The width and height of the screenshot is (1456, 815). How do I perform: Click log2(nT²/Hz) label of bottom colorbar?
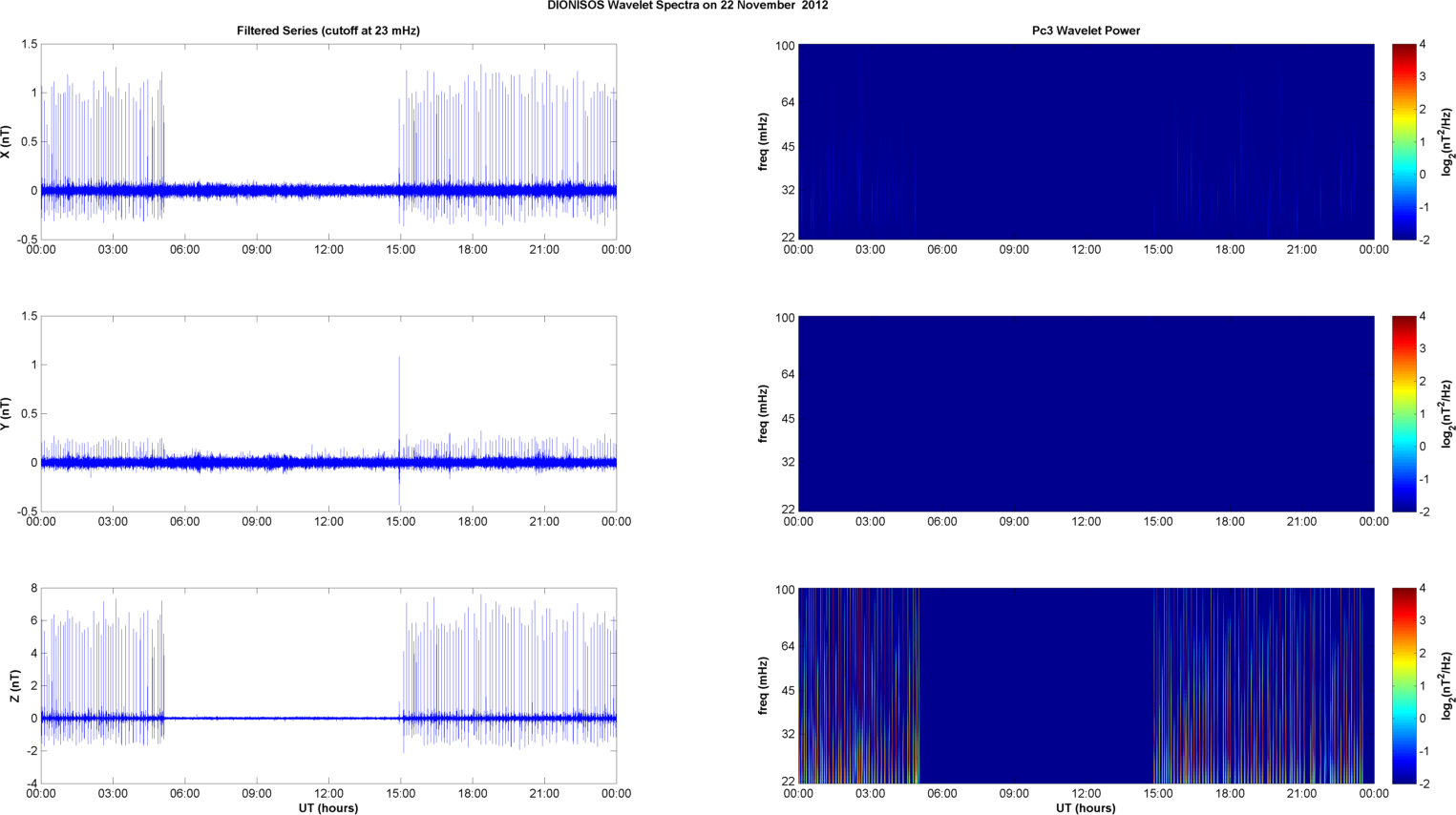click(x=1447, y=685)
